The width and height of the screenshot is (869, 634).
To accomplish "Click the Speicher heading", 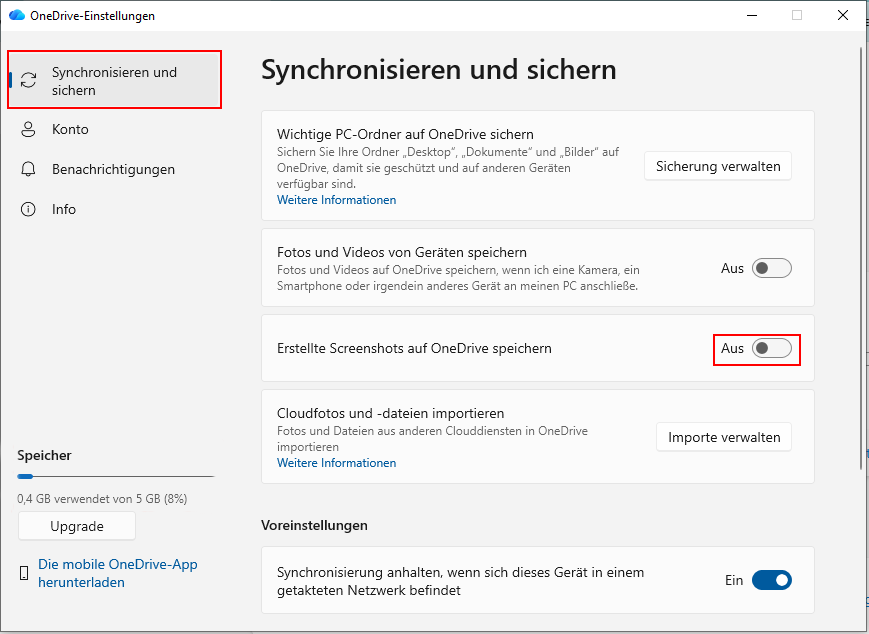I will coord(44,456).
